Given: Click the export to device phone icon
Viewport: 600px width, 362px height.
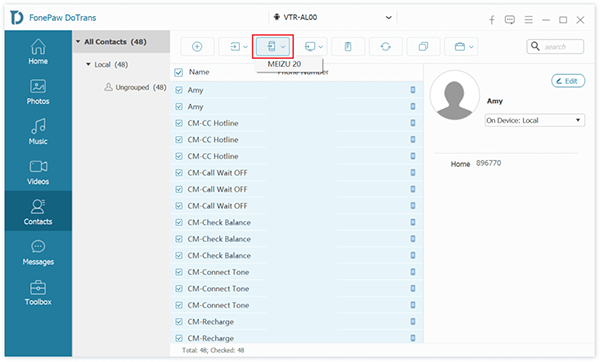Looking at the screenshot, I should click(271, 47).
